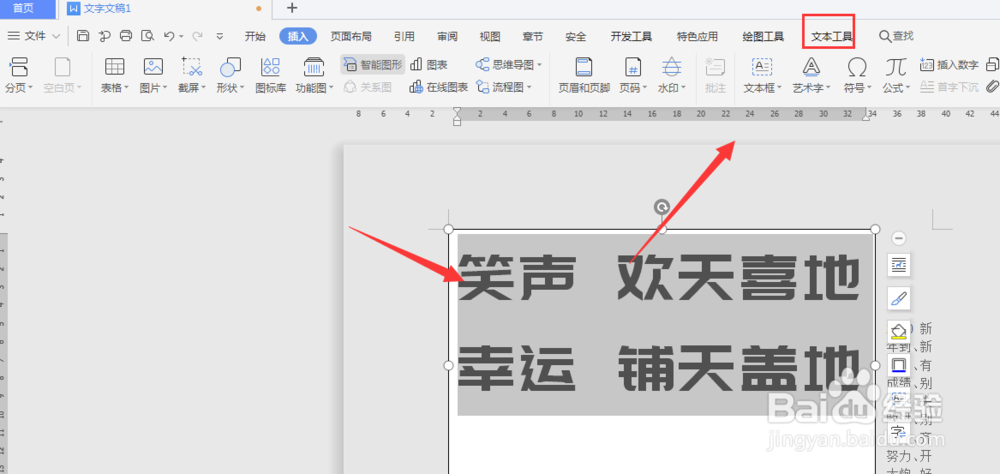The height and width of the screenshot is (474, 1000).
Task: Click the 字 text conversion floating button
Action: 899,433
